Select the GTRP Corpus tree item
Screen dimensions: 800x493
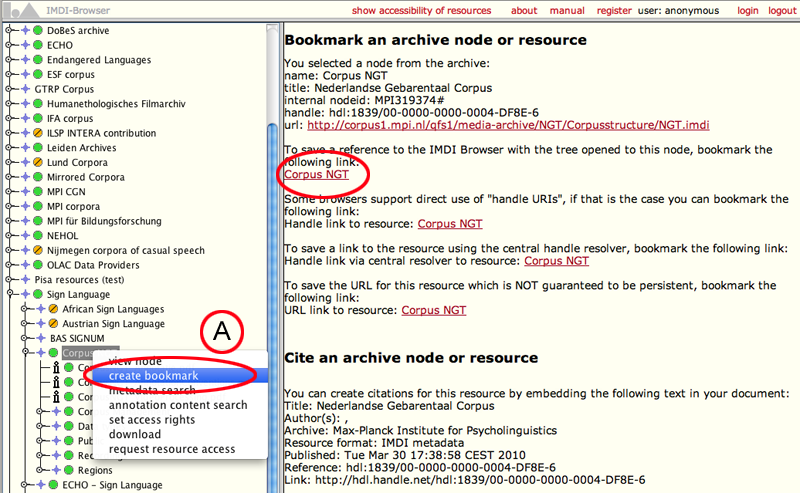(x=64, y=89)
